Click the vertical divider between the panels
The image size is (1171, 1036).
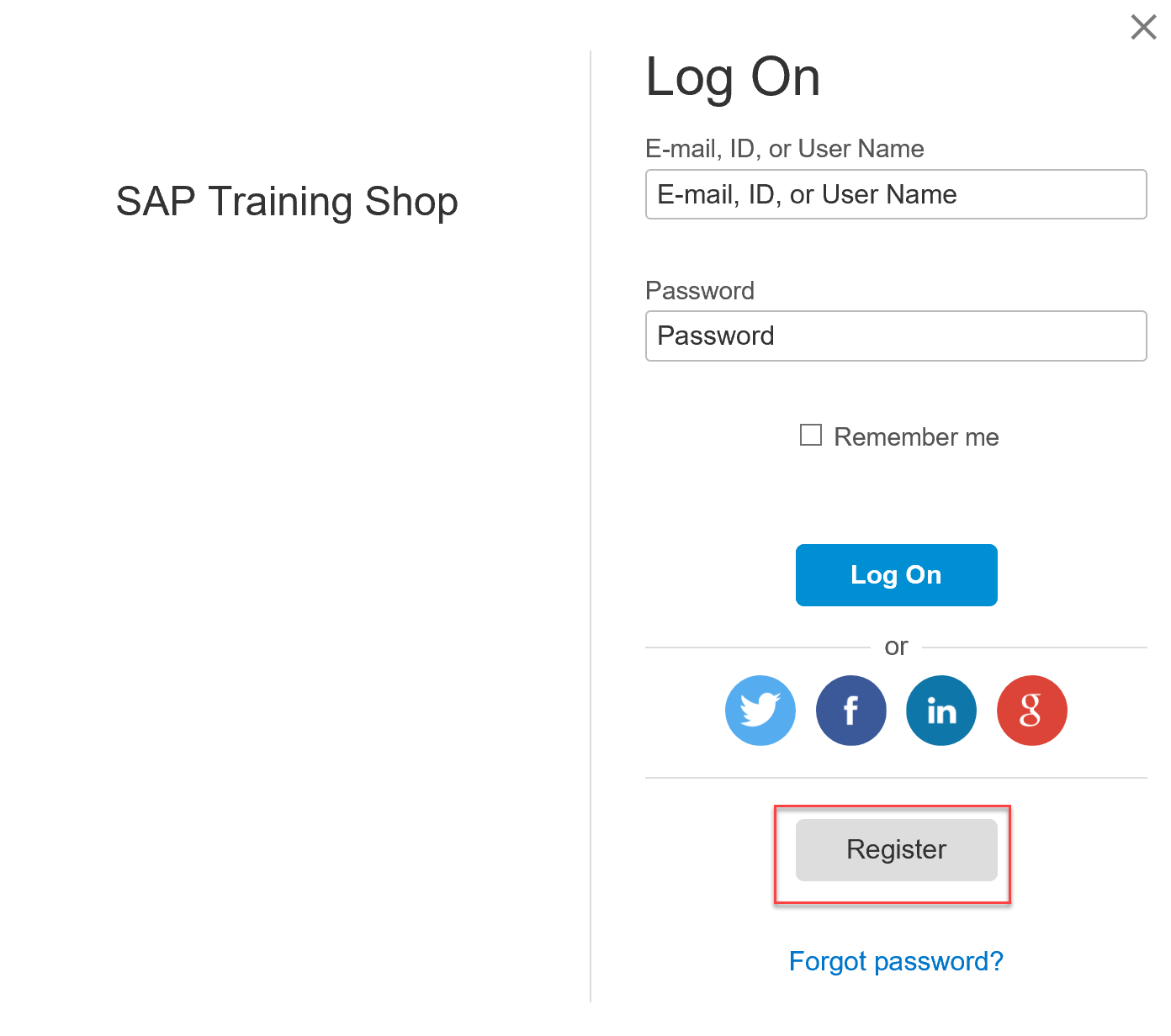591,521
